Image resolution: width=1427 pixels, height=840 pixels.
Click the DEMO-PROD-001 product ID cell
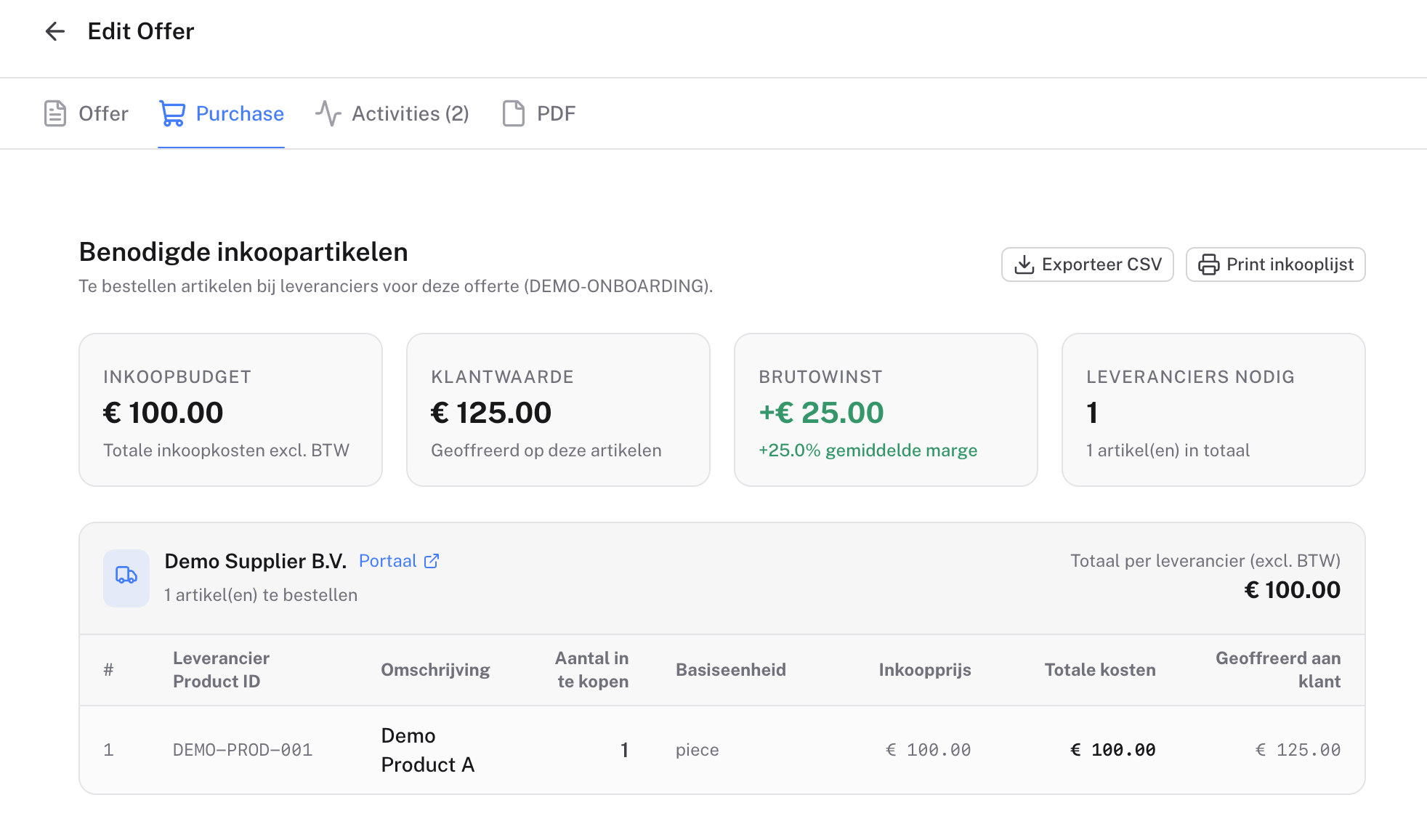243,750
